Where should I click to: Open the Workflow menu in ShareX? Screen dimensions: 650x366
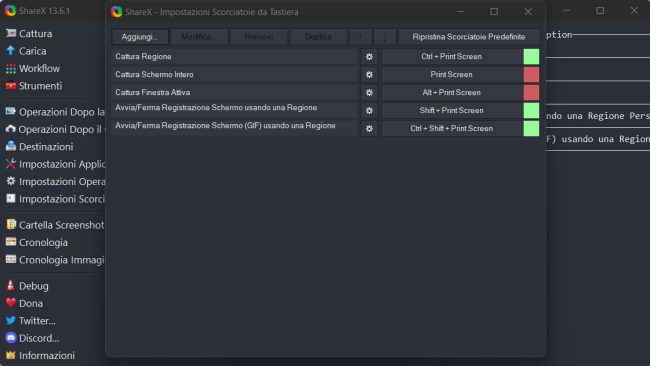click(x=39, y=68)
